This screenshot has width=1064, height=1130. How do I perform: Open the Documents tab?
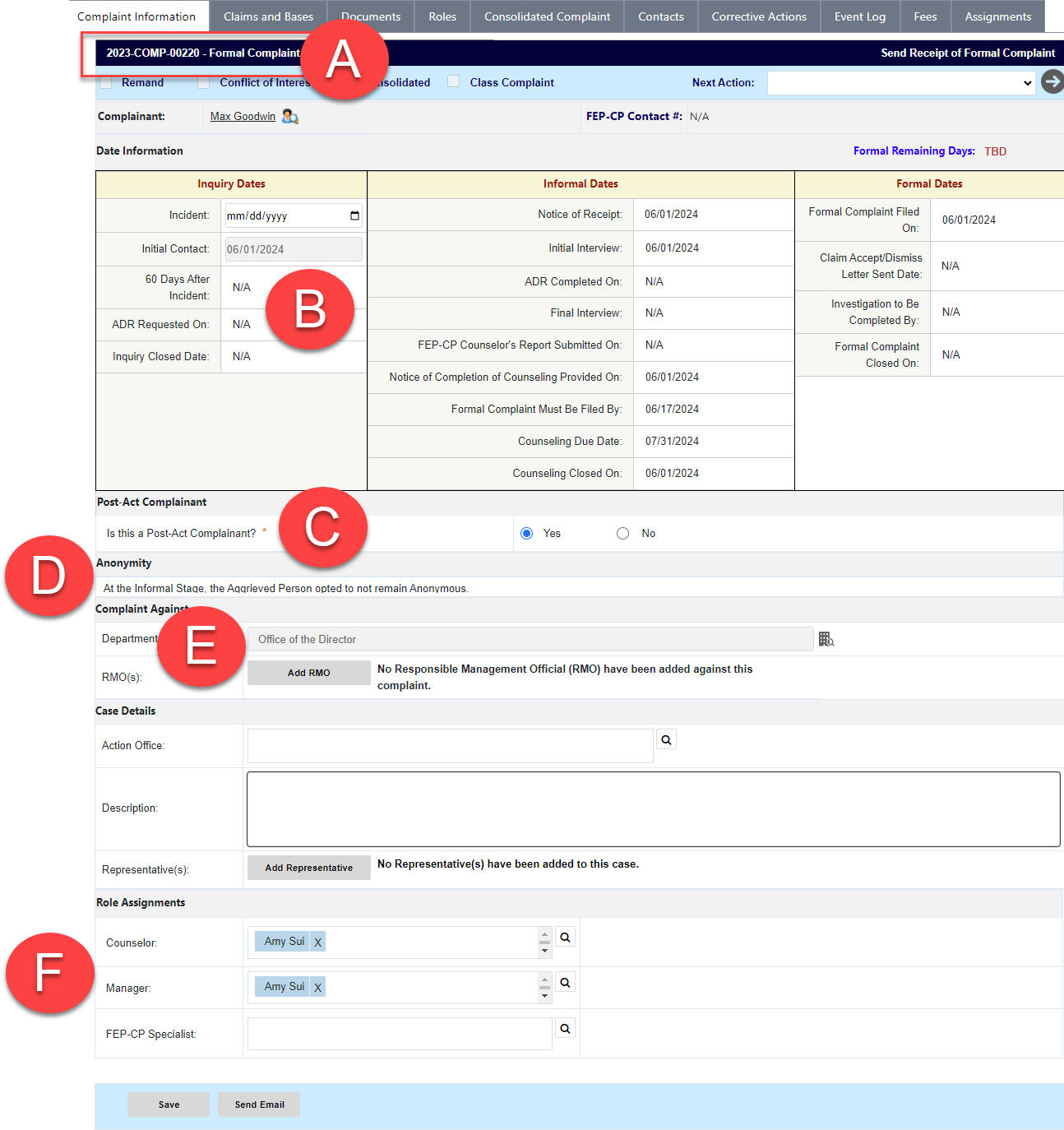(371, 16)
